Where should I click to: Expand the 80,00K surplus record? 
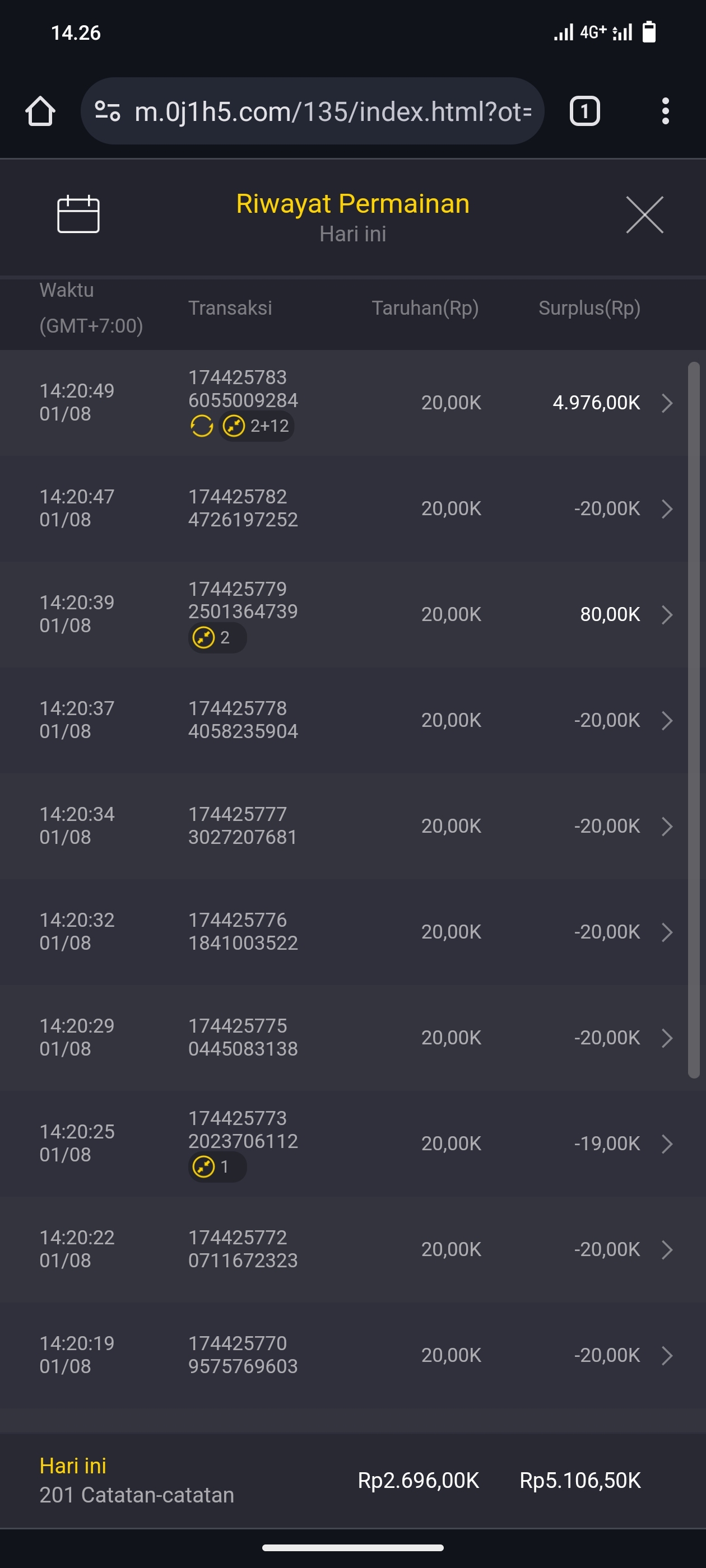coord(667,615)
